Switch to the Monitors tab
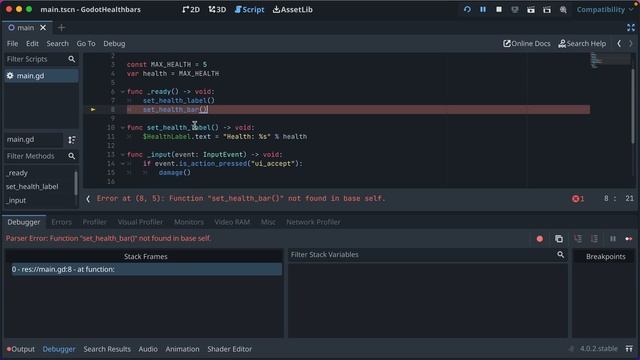 click(x=189, y=222)
